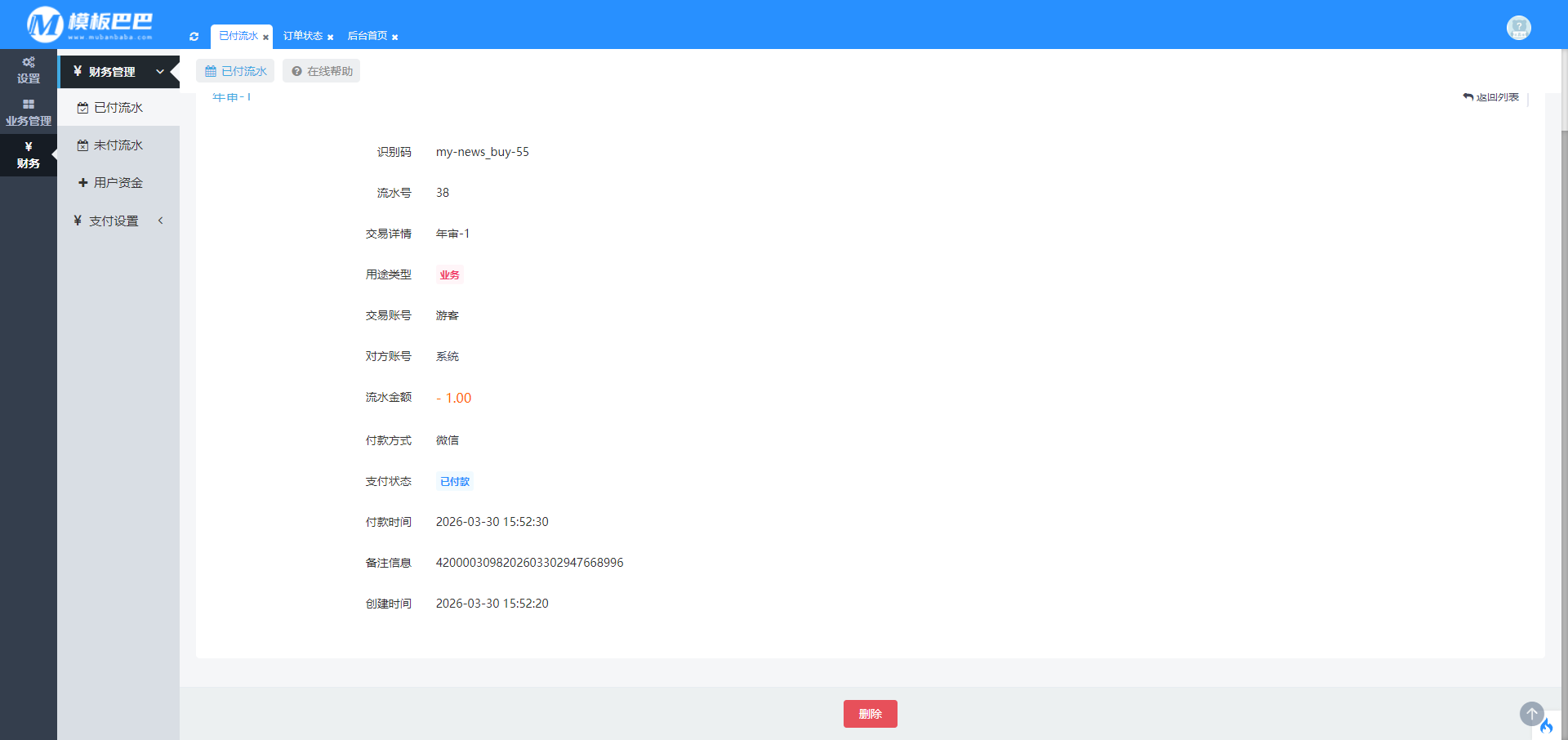The width and height of the screenshot is (1568, 740).
Task: Close the 订单状态 tab
Action: click(x=330, y=38)
